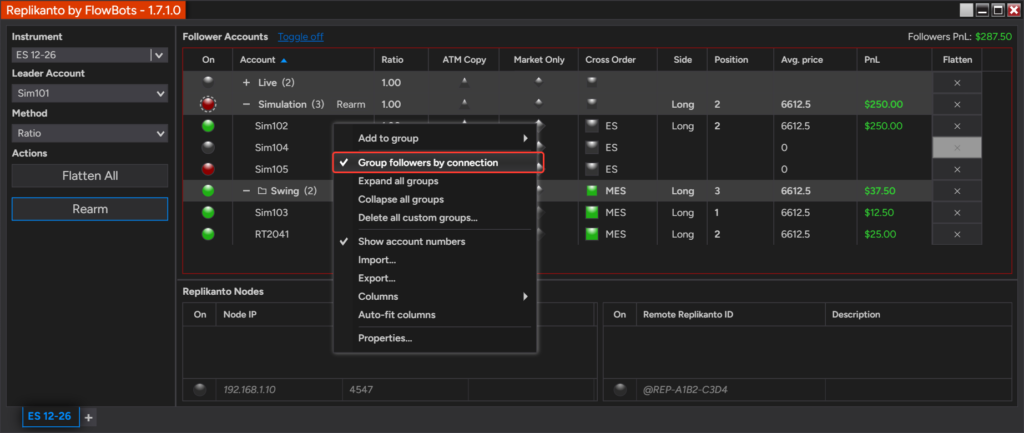Image resolution: width=1024 pixels, height=433 pixels.
Task: Toggle Live group Cross Order box
Action: coord(592,82)
